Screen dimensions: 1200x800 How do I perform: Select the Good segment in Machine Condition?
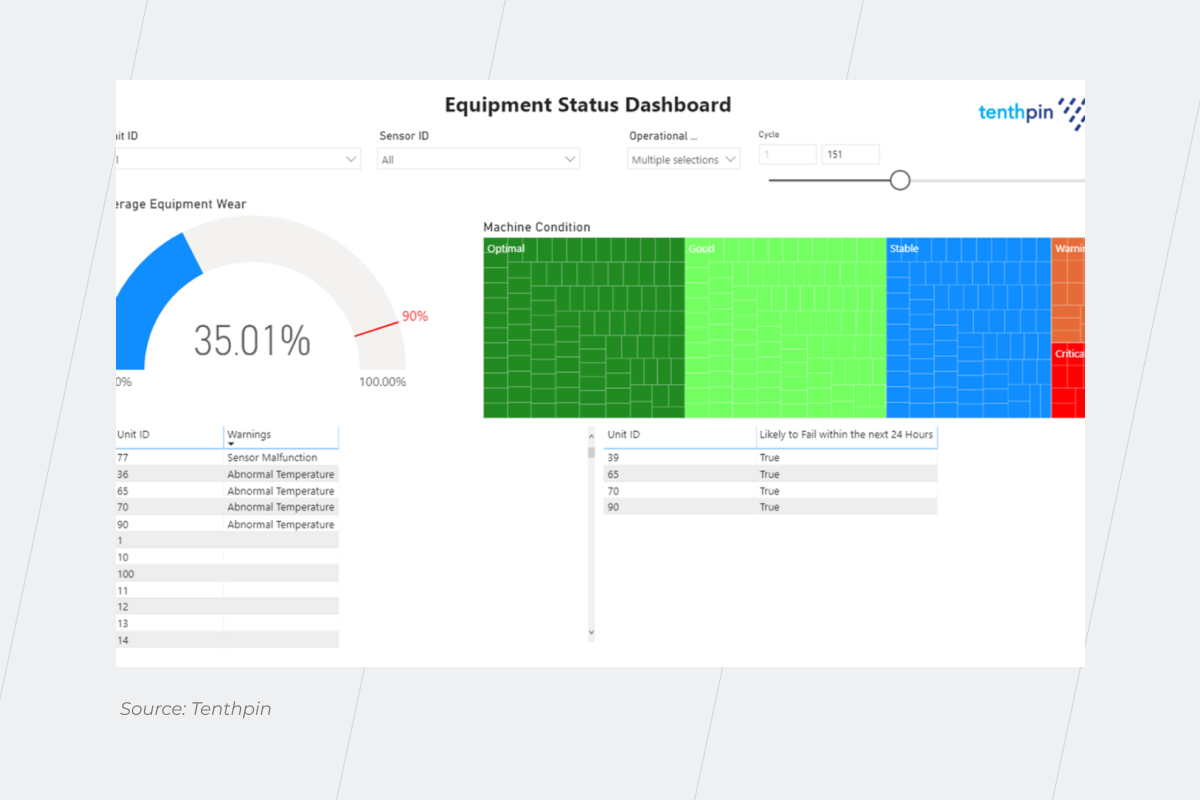tap(785, 330)
